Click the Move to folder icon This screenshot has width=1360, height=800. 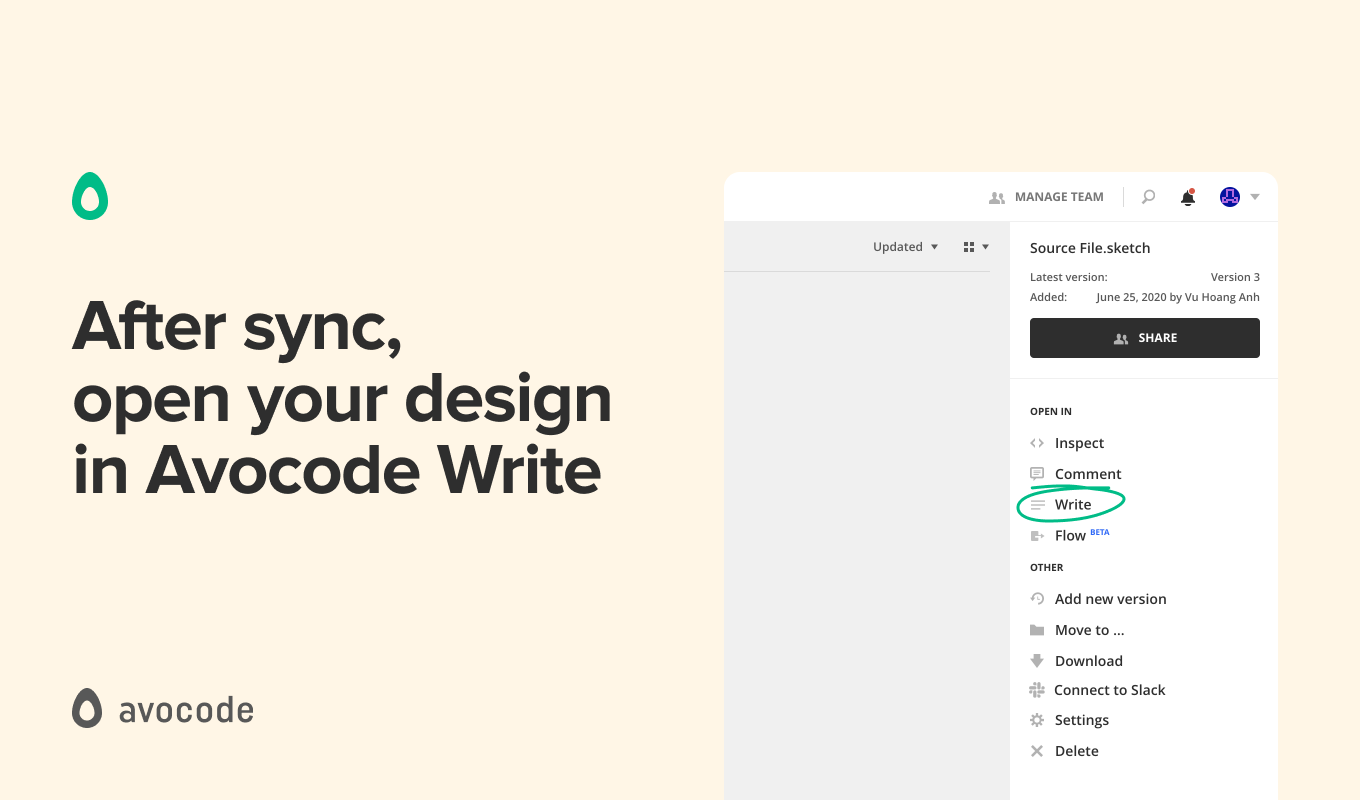pos(1037,630)
